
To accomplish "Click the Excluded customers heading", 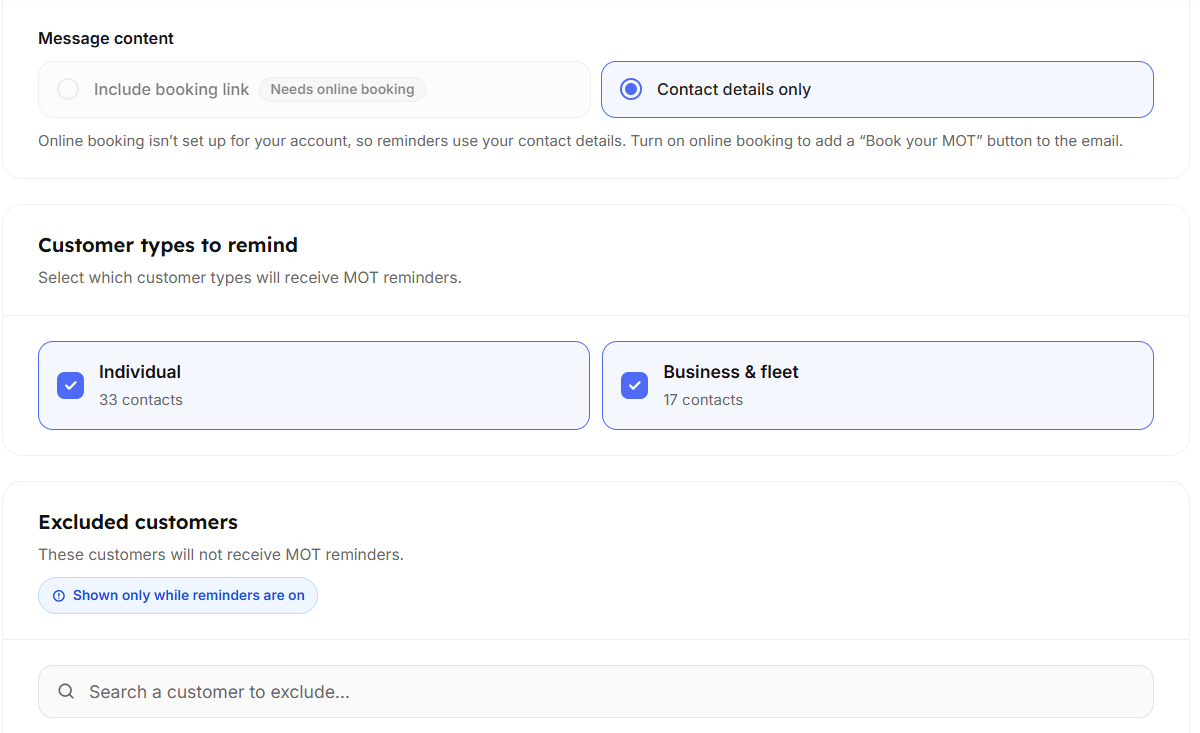I will [138, 522].
